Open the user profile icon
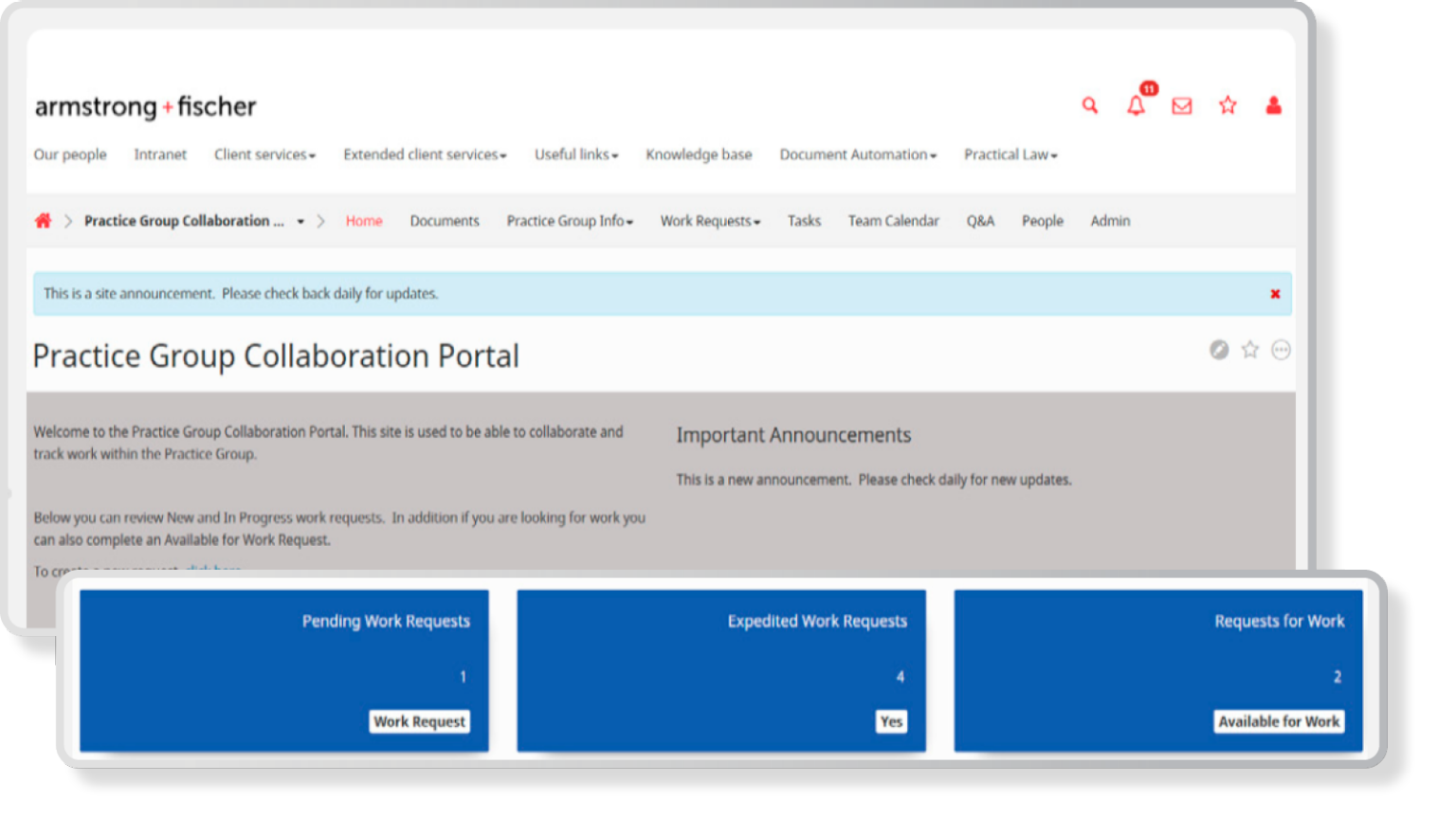Screen dimensions: 1456x819 (x=1274, y=105)
